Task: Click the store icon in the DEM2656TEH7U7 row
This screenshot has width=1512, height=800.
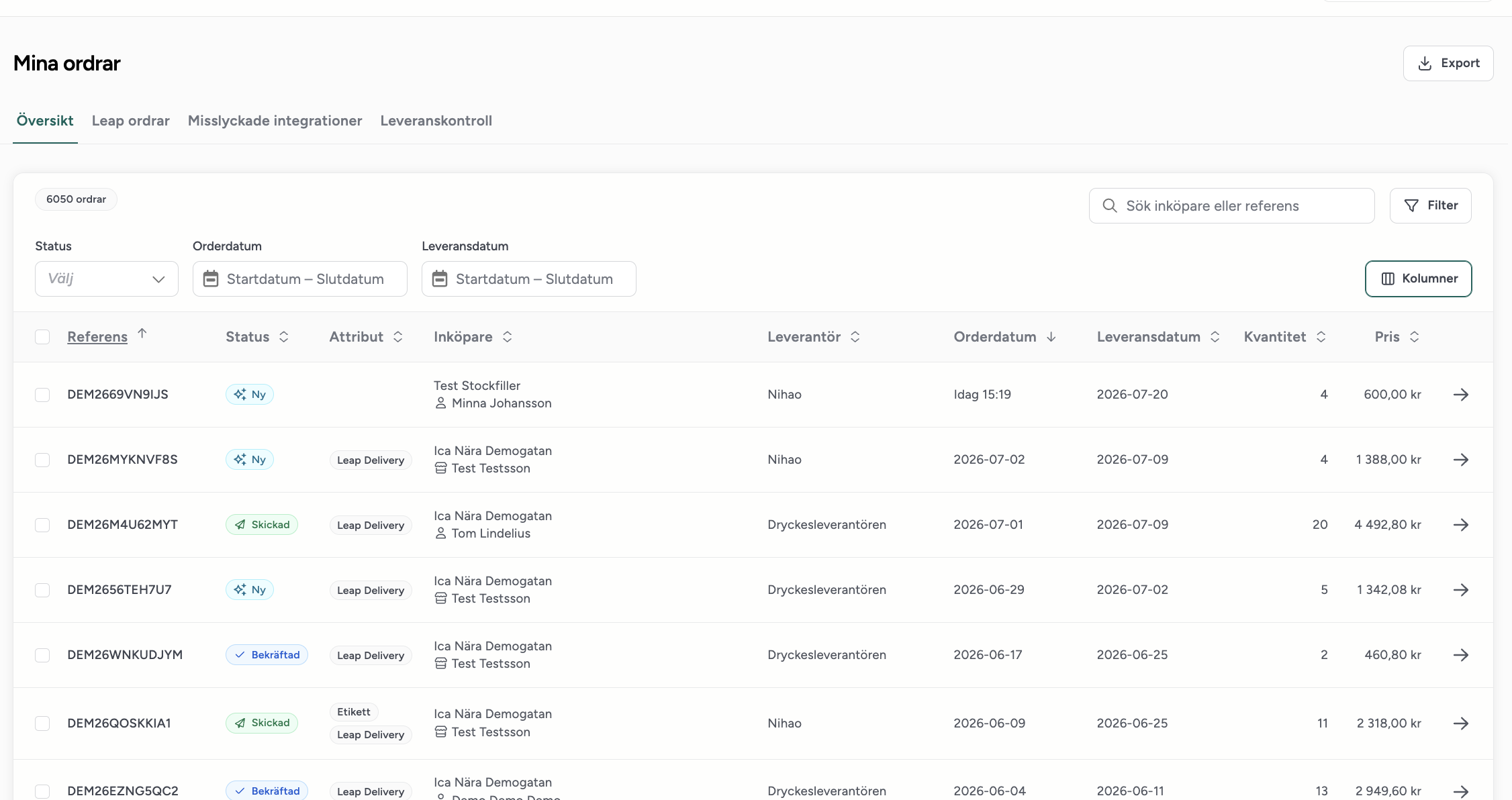Action: [440, 599]
